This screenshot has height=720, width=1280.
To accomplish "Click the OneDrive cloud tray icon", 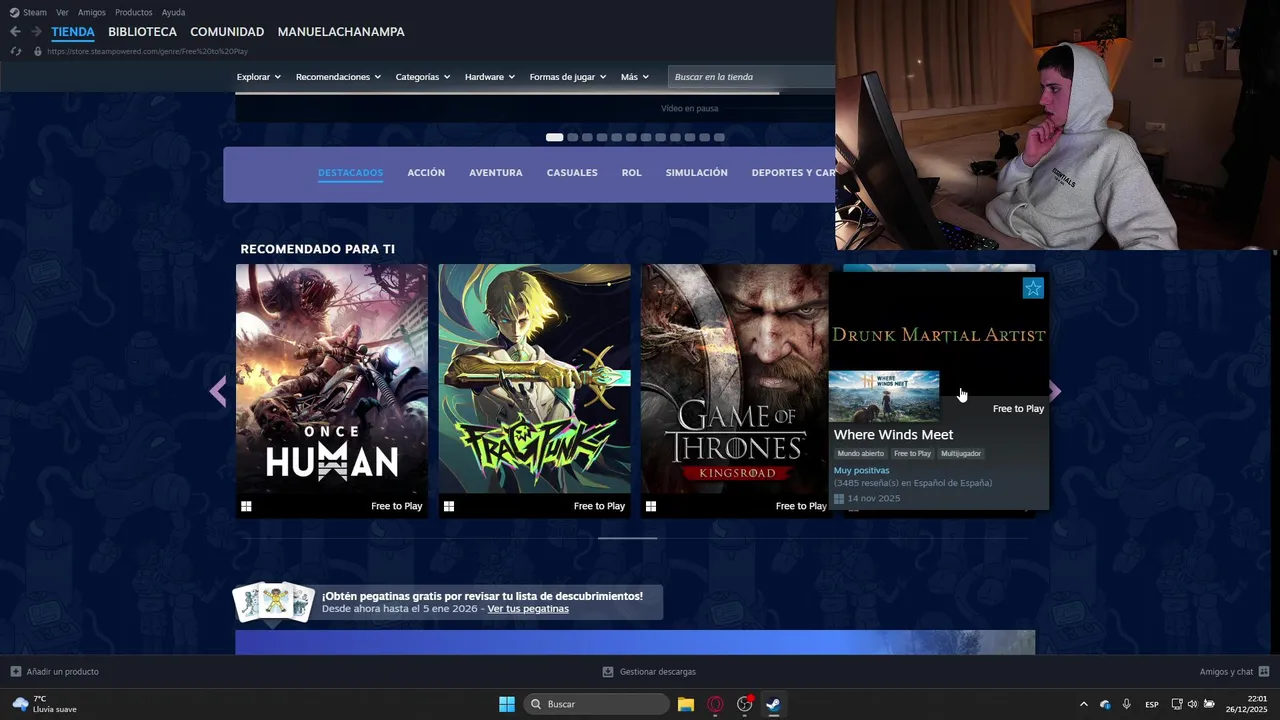I will (x=1105, y=704).
